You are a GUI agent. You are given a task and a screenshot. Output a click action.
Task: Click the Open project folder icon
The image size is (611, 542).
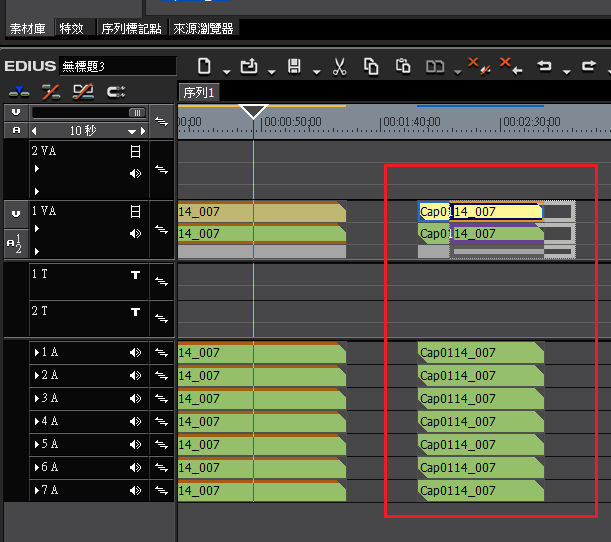coord(249,67)
